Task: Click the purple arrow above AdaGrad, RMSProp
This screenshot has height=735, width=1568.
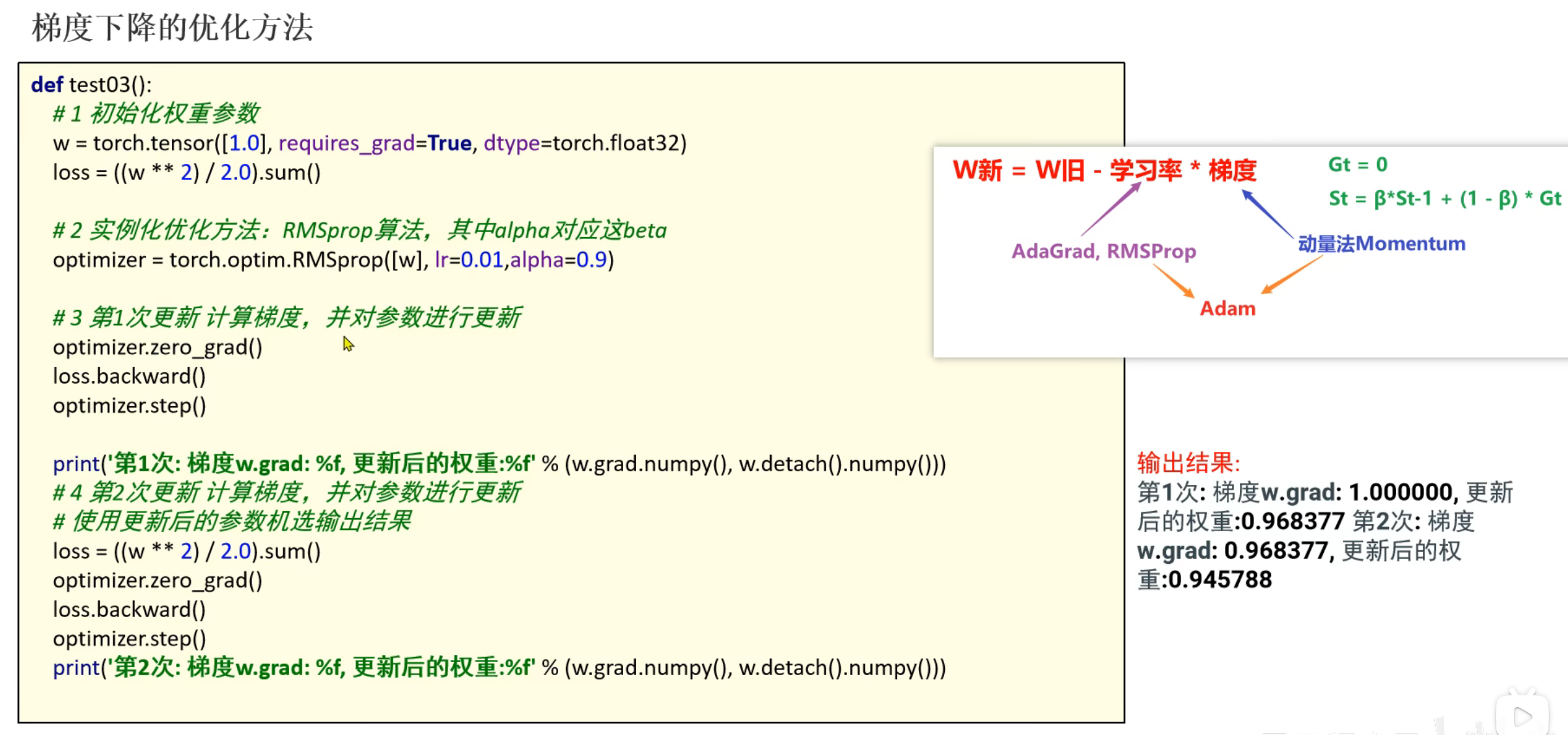Action: (x=1111, y=209)
